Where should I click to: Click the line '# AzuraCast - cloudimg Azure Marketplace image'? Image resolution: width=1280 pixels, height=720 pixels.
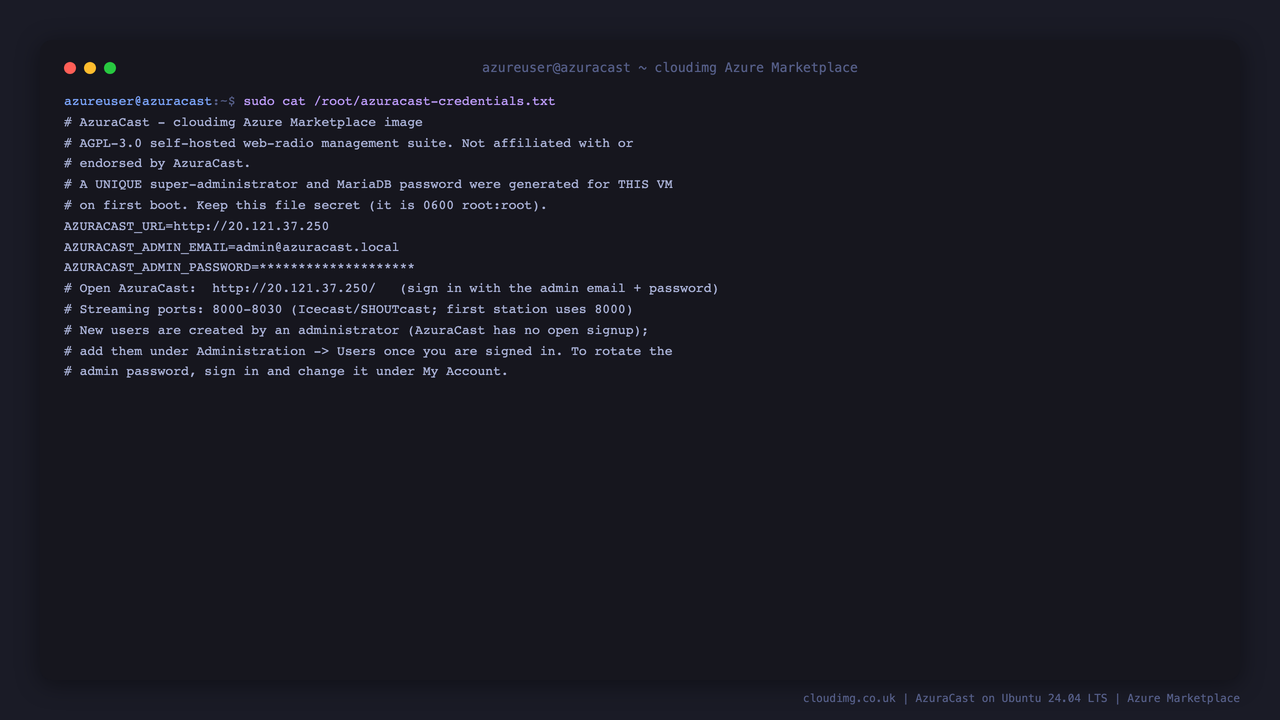[243, 122]
